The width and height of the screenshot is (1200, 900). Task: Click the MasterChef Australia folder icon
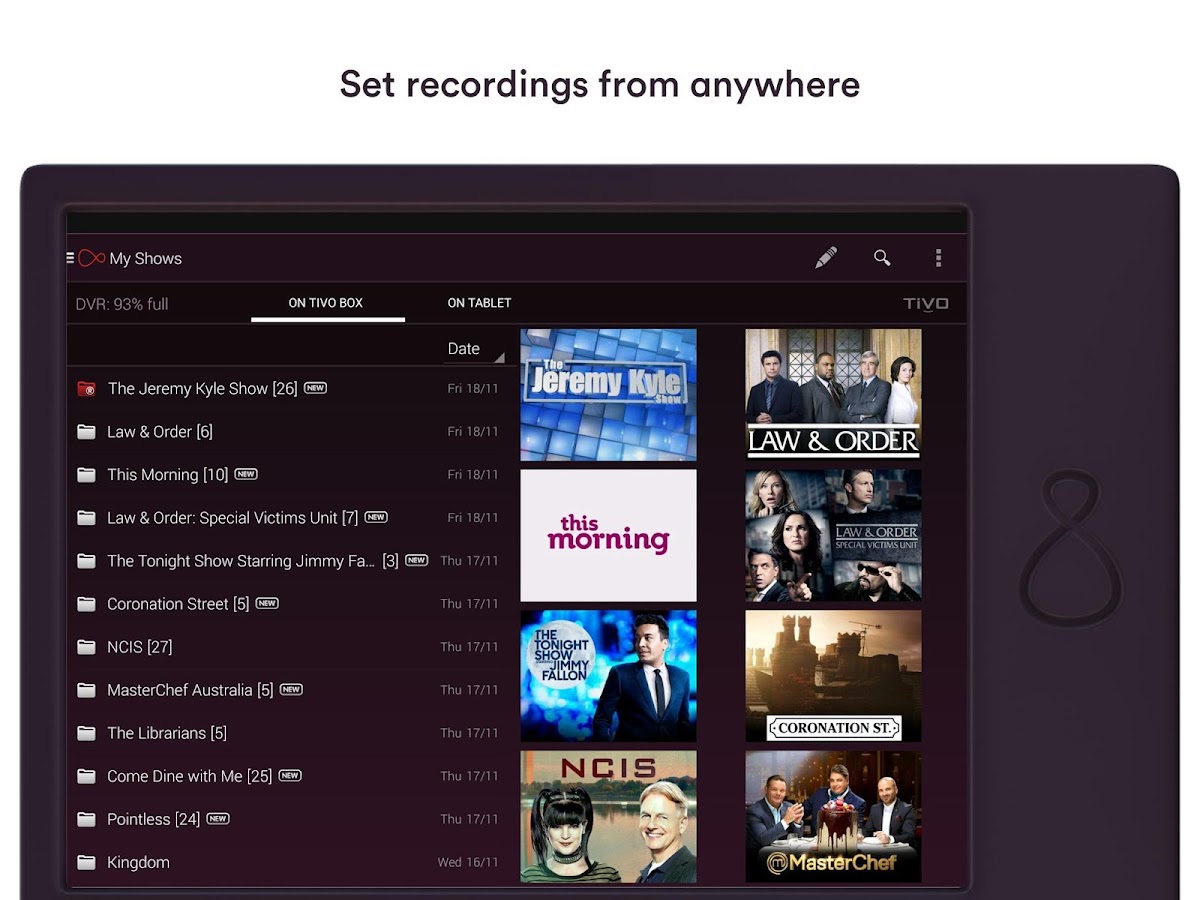click(87, 690)
